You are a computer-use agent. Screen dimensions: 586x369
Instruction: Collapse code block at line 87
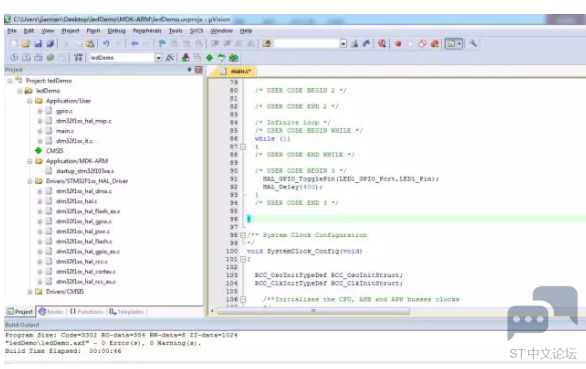(x=243, y=147)
